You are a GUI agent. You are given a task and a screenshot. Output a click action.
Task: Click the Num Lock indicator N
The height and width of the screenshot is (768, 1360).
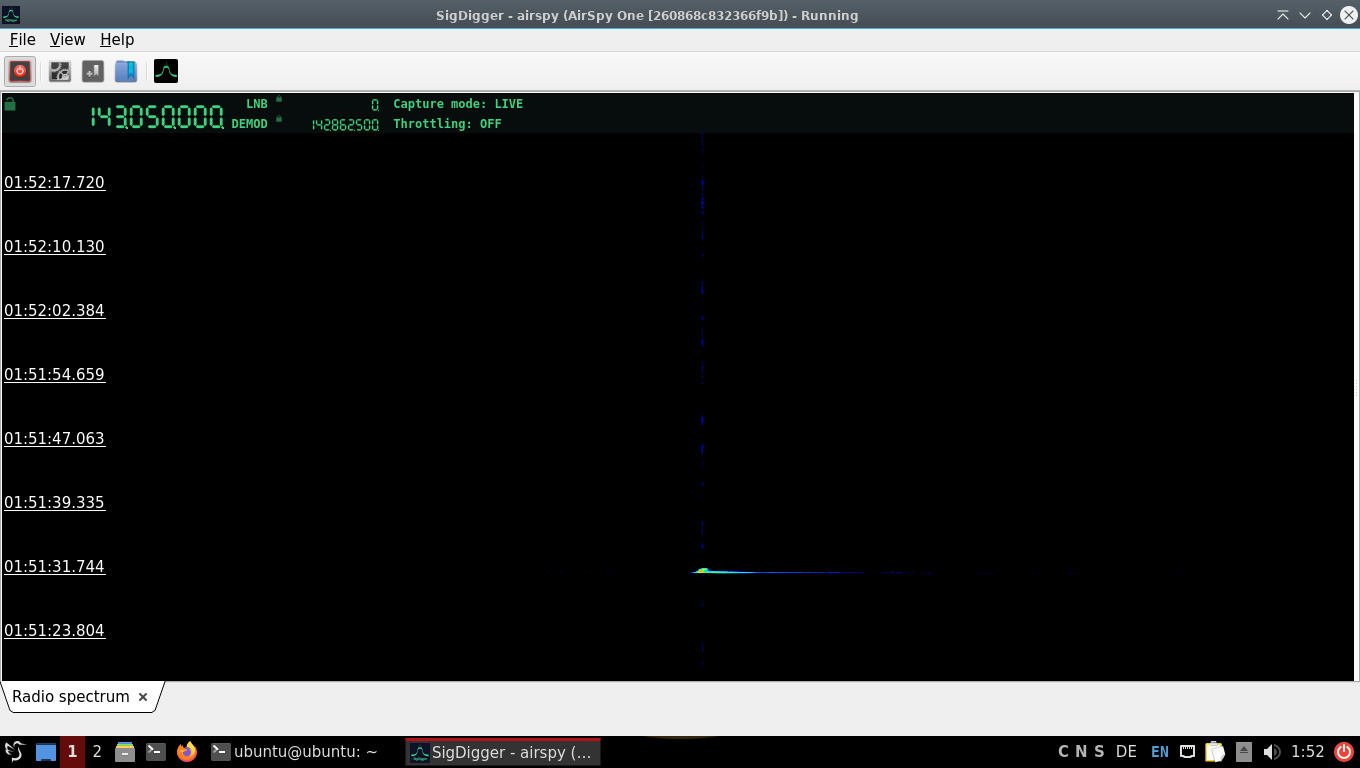1081,752
